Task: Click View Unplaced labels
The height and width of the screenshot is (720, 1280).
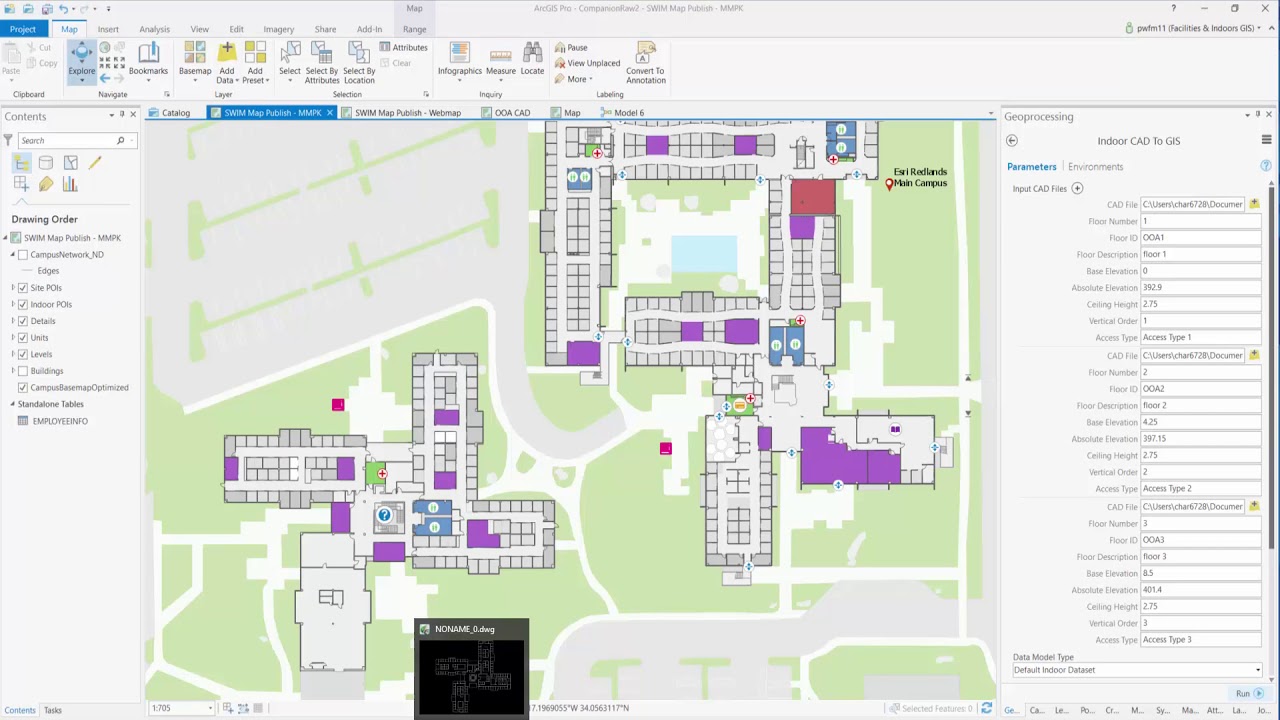Action: 587,63
